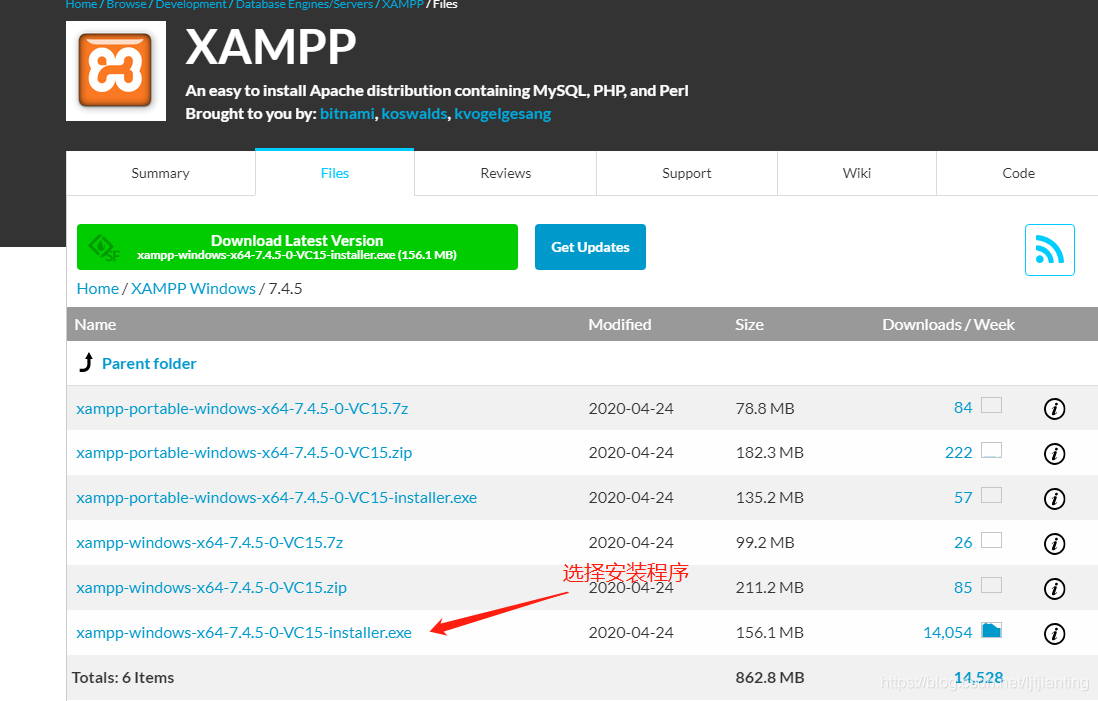Show info for xampp-windows-x64-7.4.5-0-VC15.zip

[x=1054, y=589]
